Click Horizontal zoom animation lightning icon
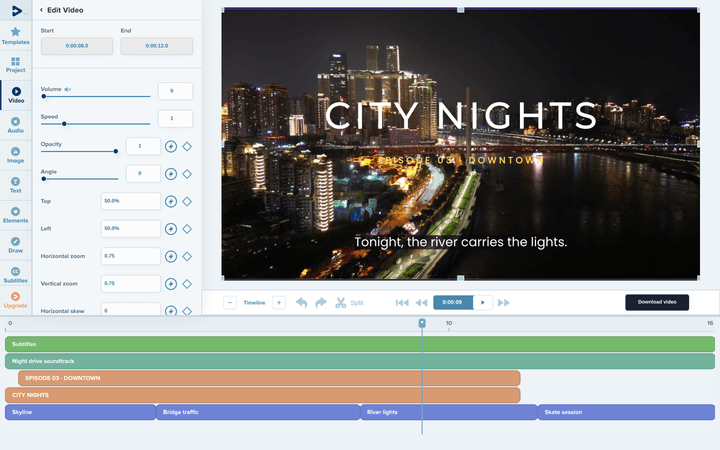This screenshot has height=450, width=720. (x=171, y=256)
